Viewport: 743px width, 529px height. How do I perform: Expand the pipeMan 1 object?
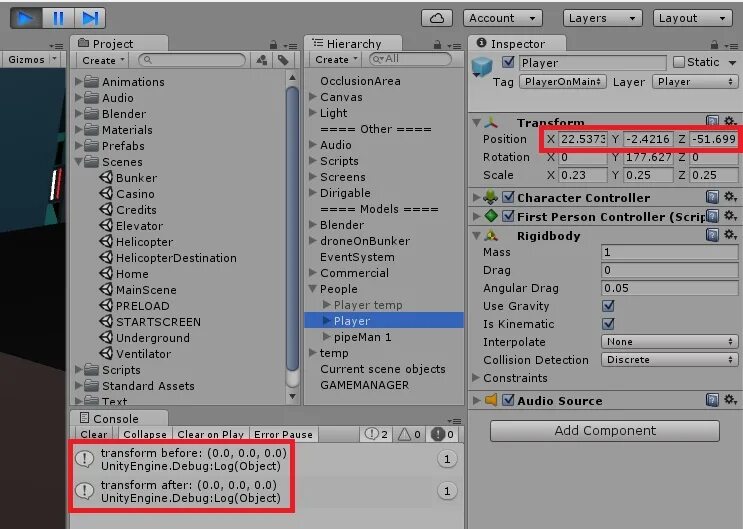coord(326,337)
